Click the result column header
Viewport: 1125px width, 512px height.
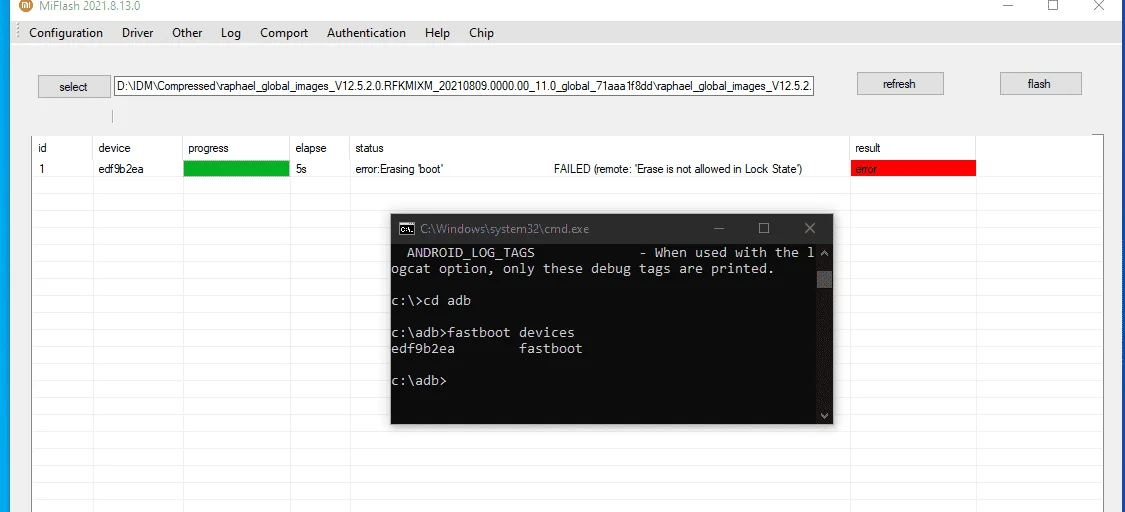click(x=867, y=148)
